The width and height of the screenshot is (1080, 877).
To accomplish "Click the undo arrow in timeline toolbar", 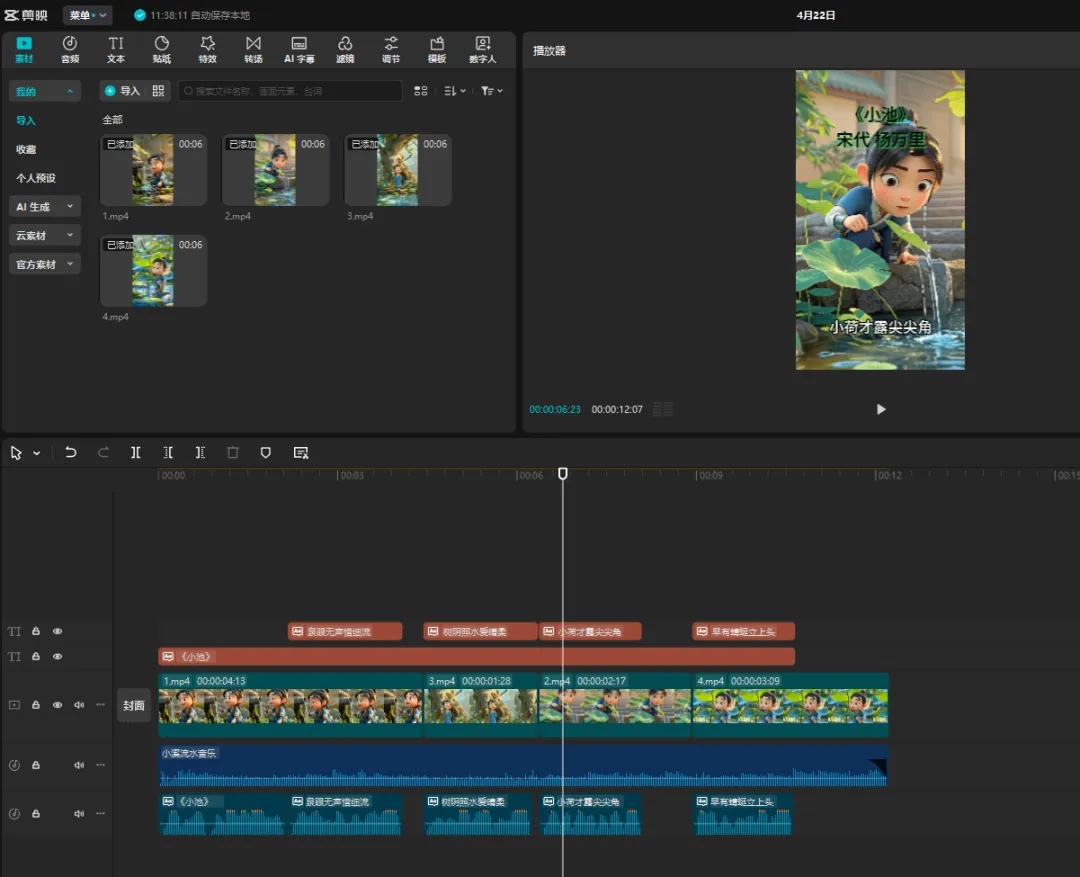I will tap(71, 453).
